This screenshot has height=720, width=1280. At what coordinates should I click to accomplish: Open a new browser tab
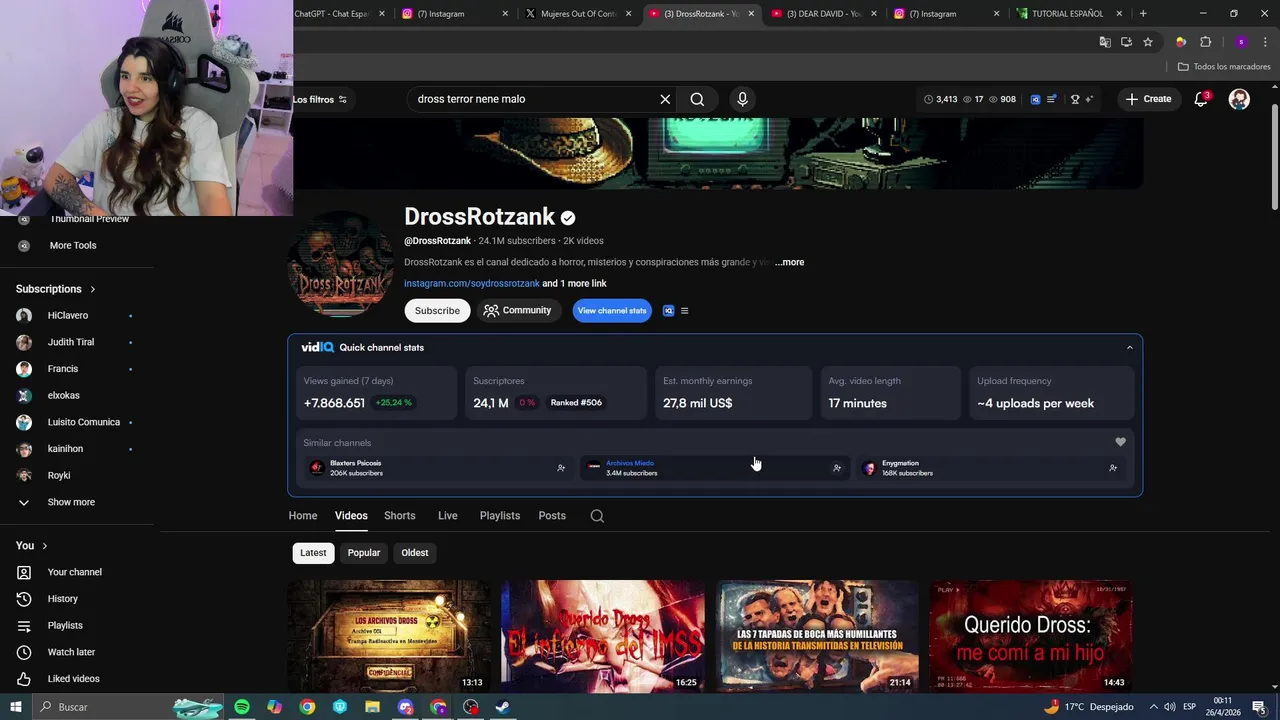coord(1143,14)
